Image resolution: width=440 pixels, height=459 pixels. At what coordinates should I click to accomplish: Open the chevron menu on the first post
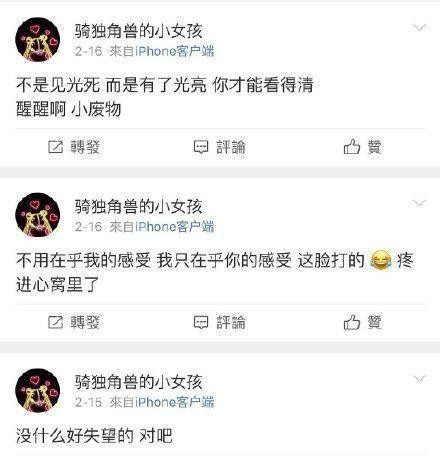tap(419, 27)
